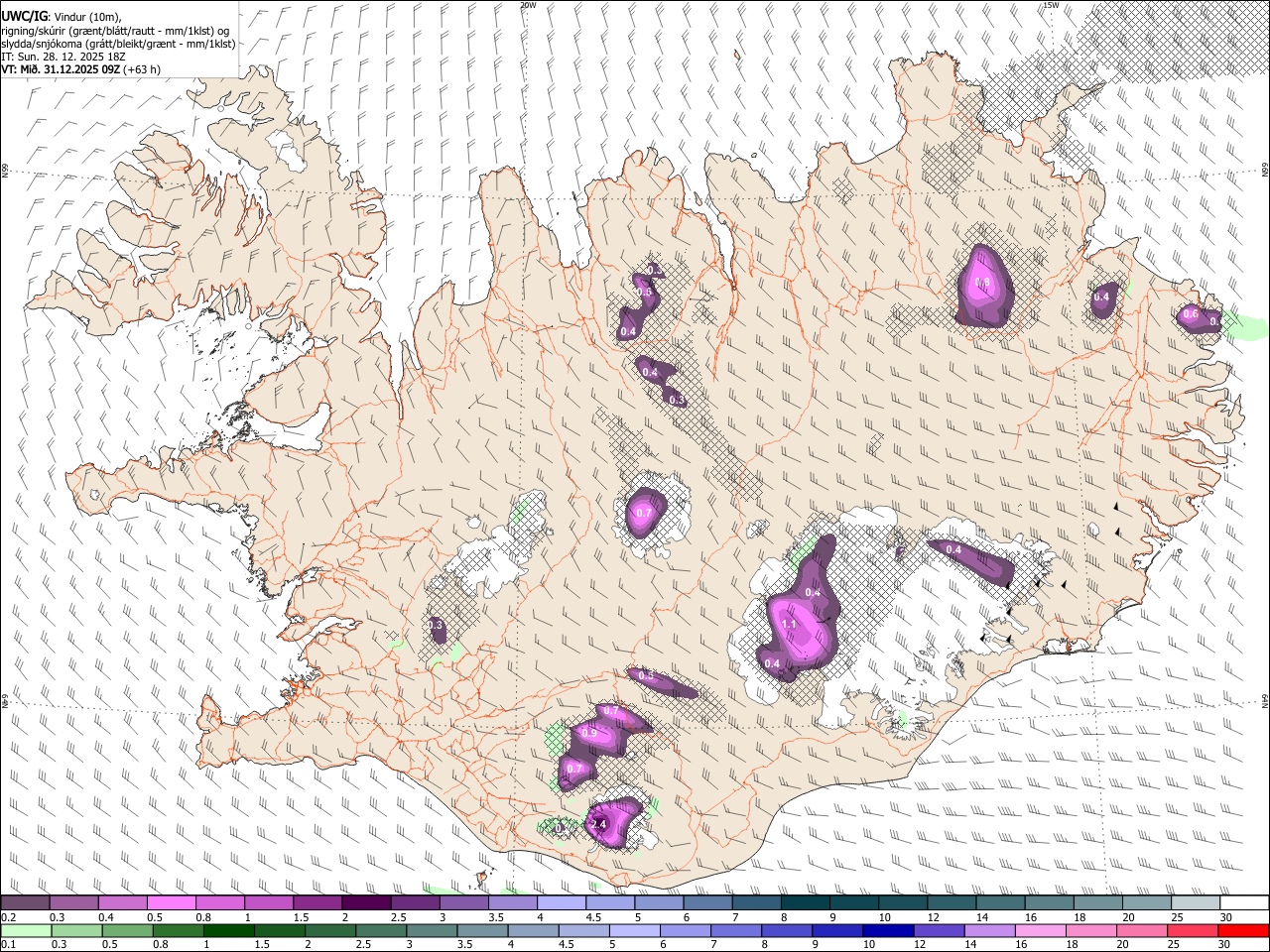Click the 1.1 snowfall value on the map
This screenshot has width=1270, height=952.
pos(790,624)
